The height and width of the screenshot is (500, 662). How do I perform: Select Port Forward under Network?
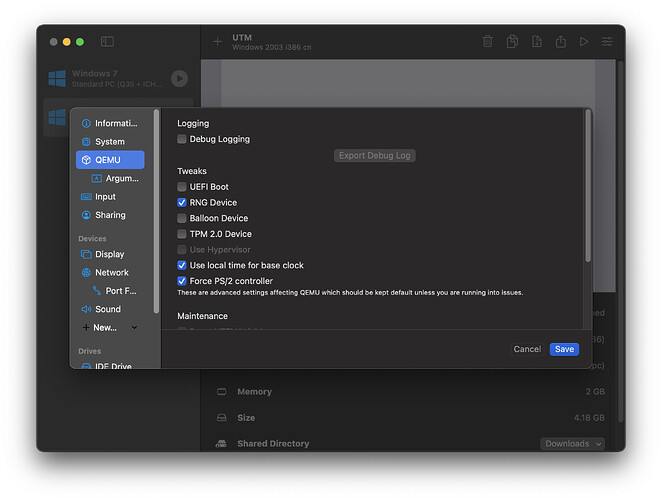[120, 291]
